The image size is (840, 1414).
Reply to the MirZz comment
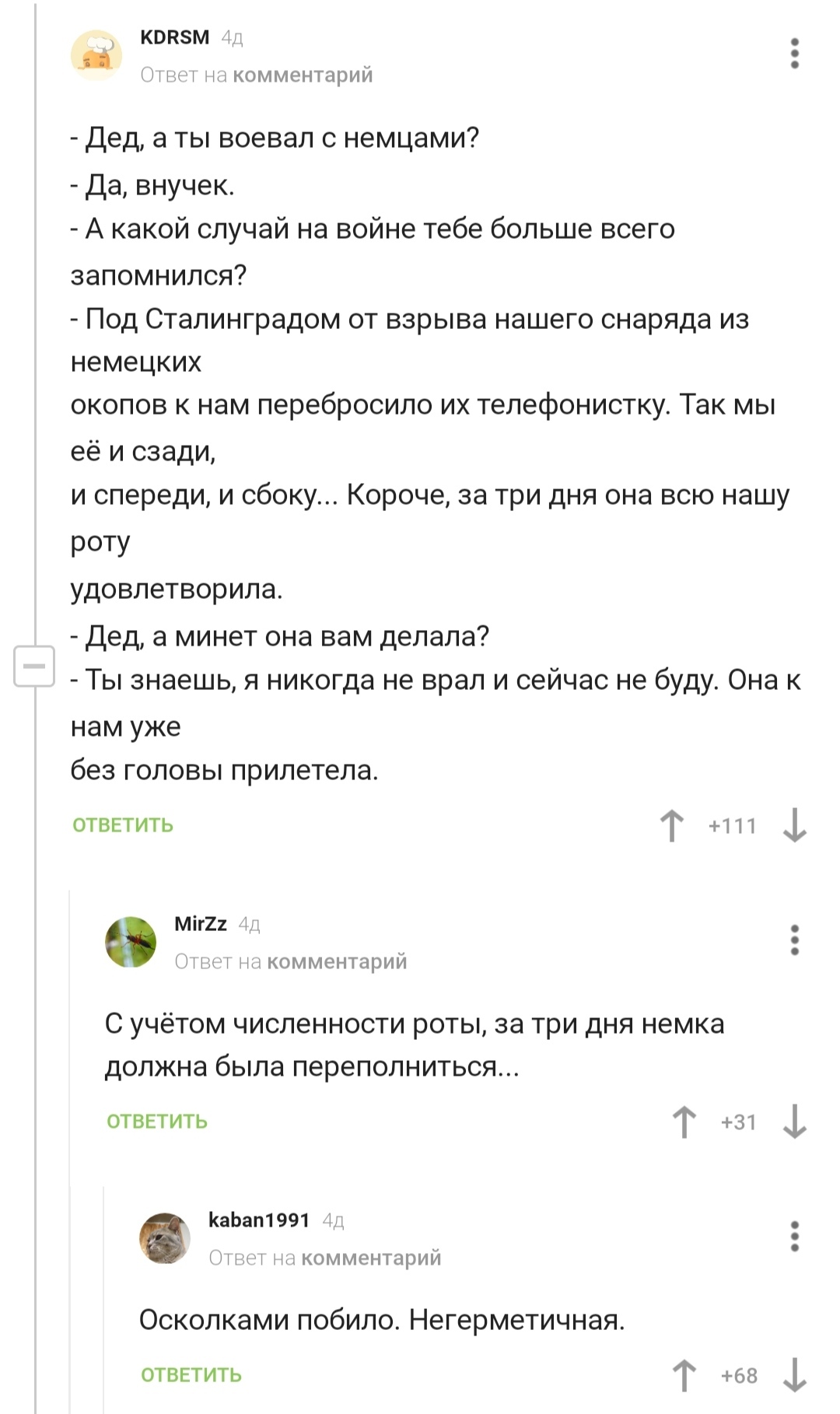tap(157, 1122)
